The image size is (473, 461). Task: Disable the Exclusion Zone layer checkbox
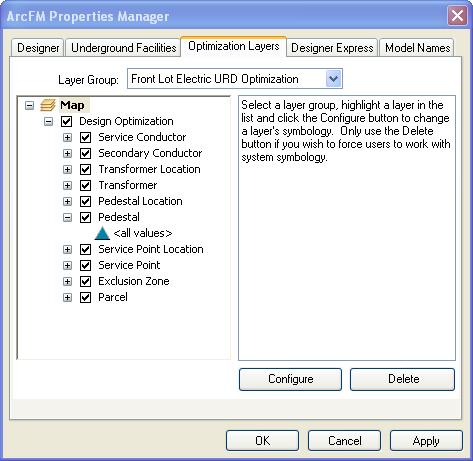pyautogui.click(x=86, y=281)
